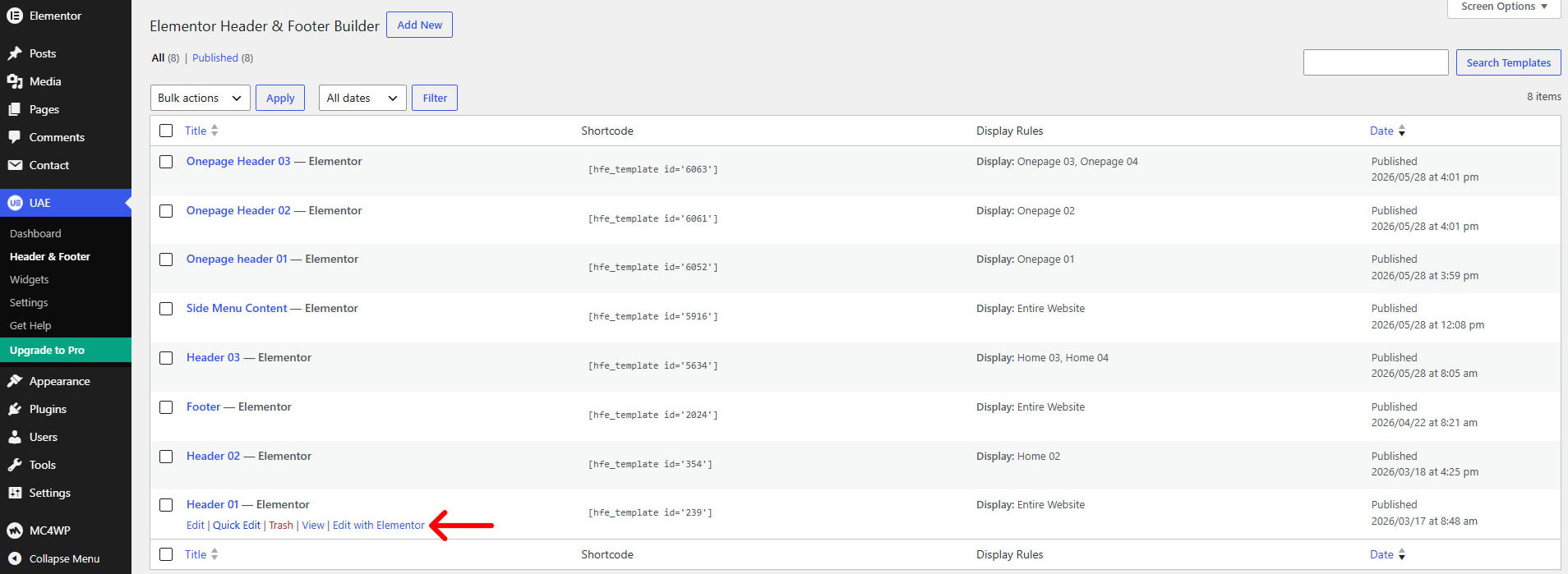
Task: Click the MC4WP icon
Action: [15, 530]
